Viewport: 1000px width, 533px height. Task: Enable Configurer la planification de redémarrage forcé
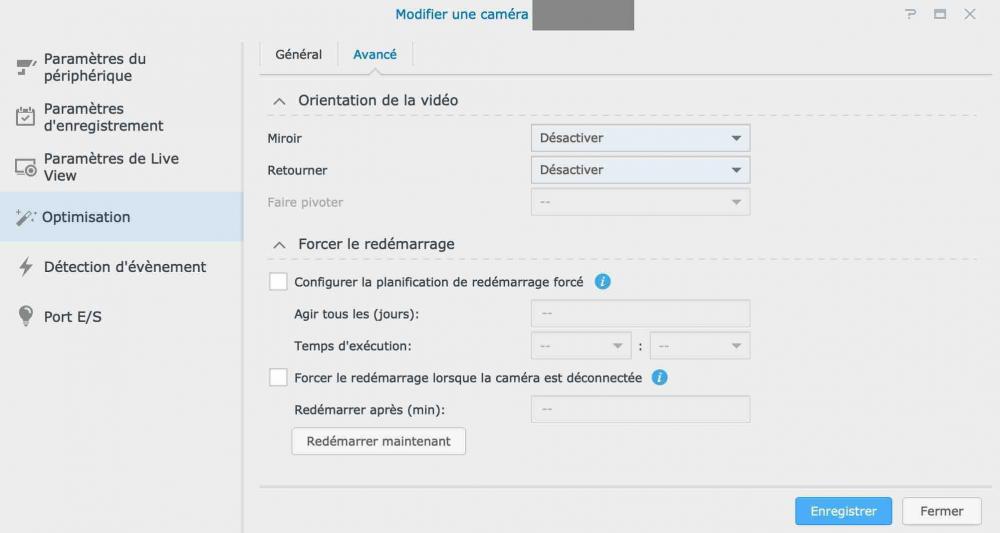pos(279,282)
